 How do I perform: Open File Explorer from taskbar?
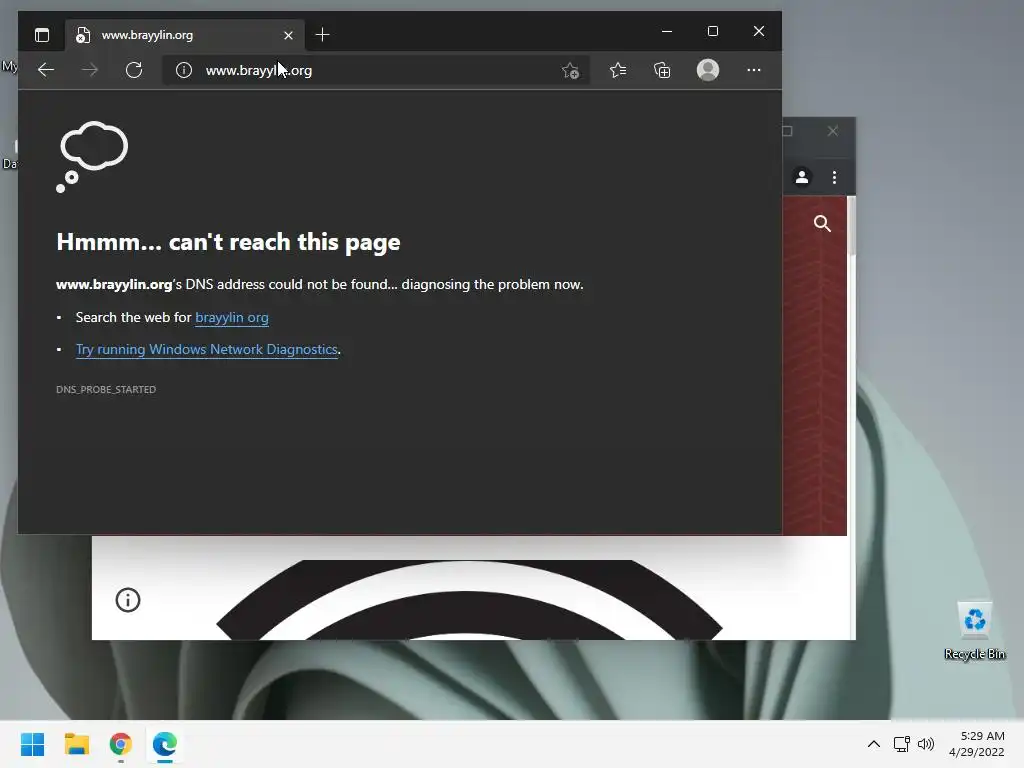pyautogui.click(x=76, y=744)
